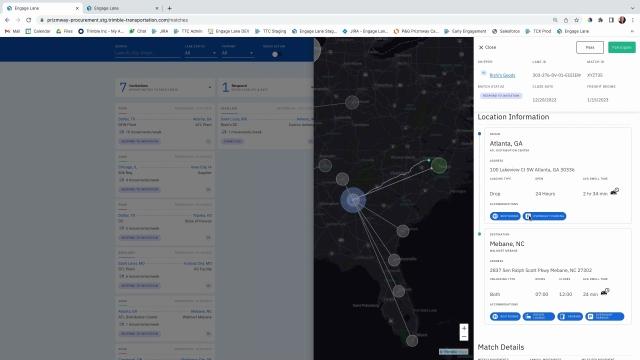Expand the 7 Invitations column header
Screen dimensions: 640x360
[164, 87]
